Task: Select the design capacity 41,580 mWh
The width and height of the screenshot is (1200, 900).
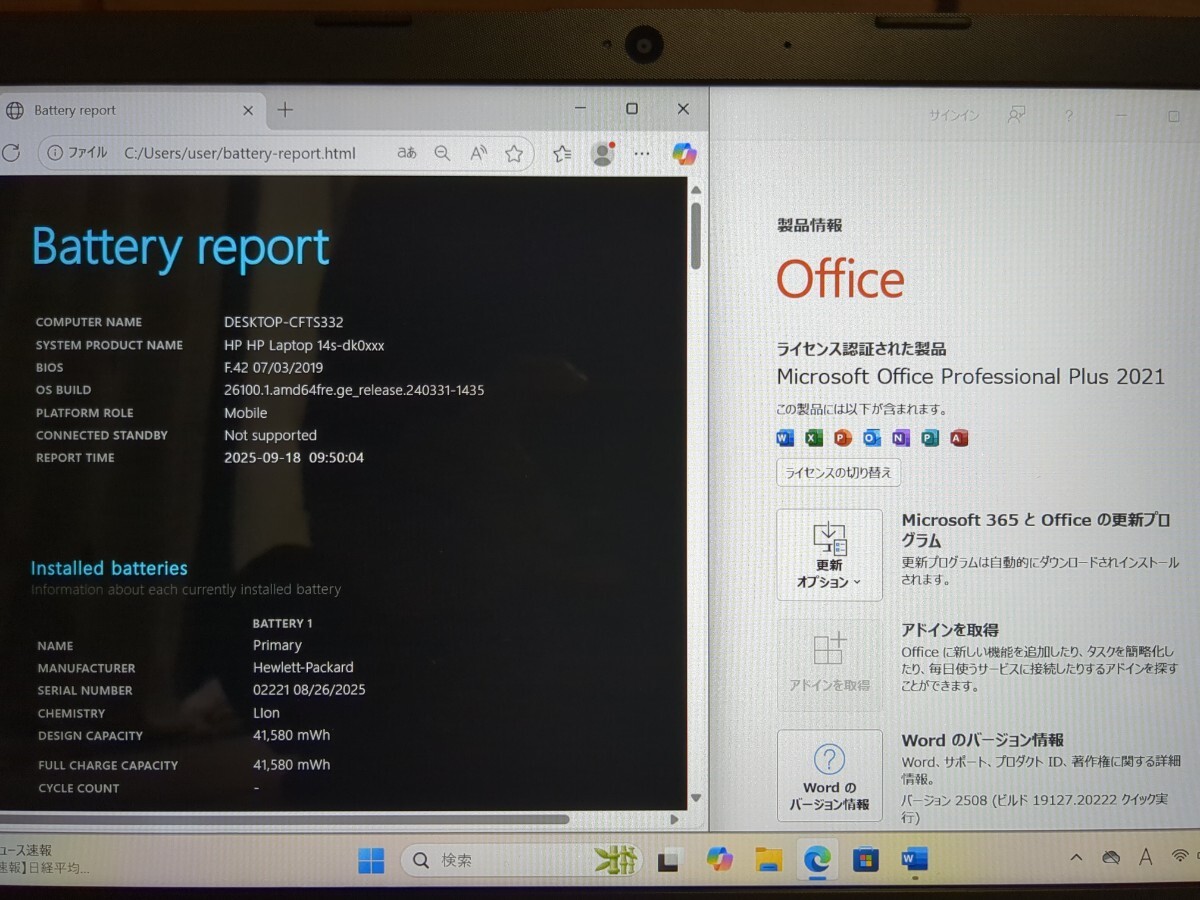Action: [x=292, y=735]
